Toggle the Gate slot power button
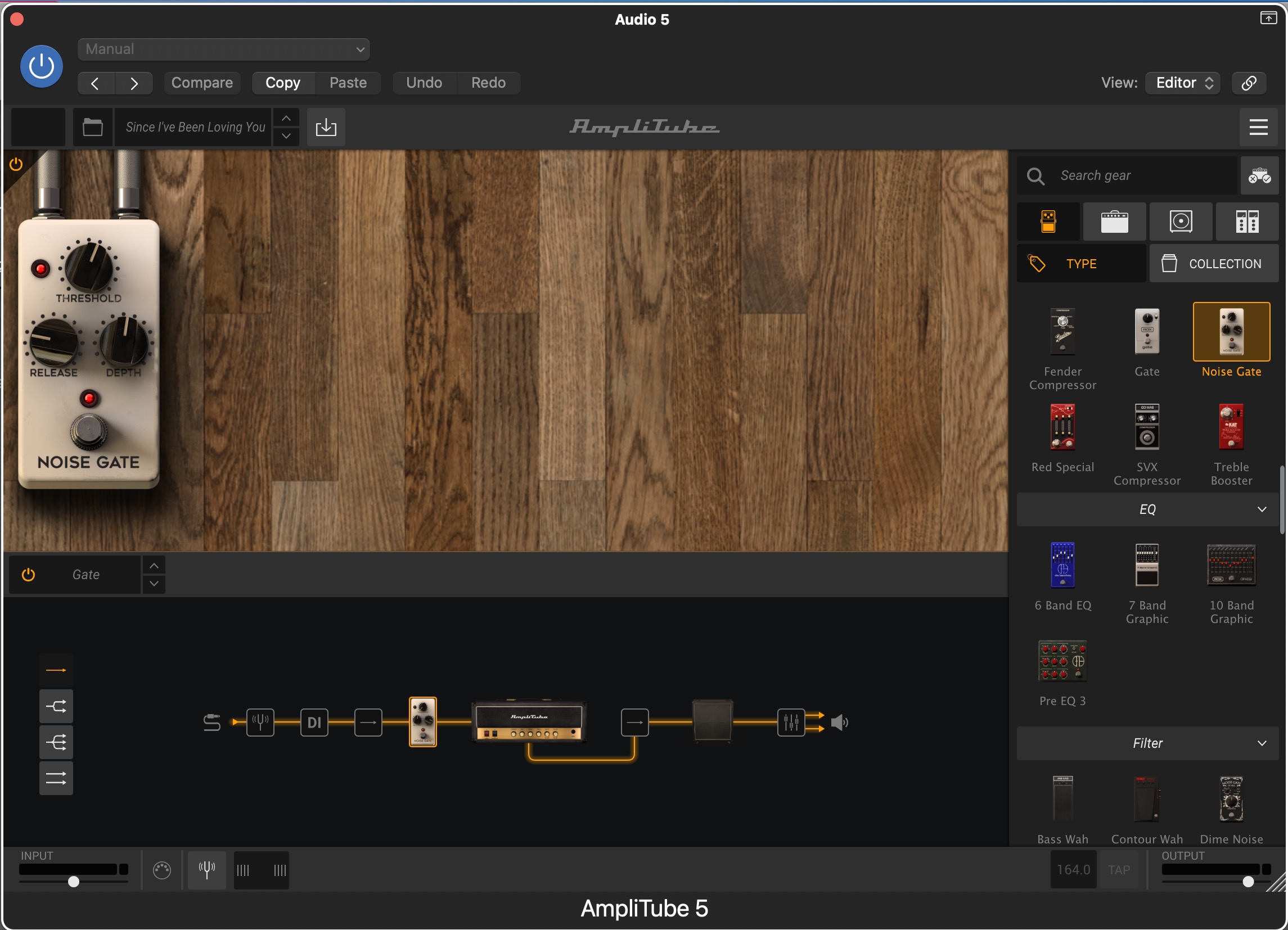Screen dimensions: 1288x930 click(x=28, y=575)
